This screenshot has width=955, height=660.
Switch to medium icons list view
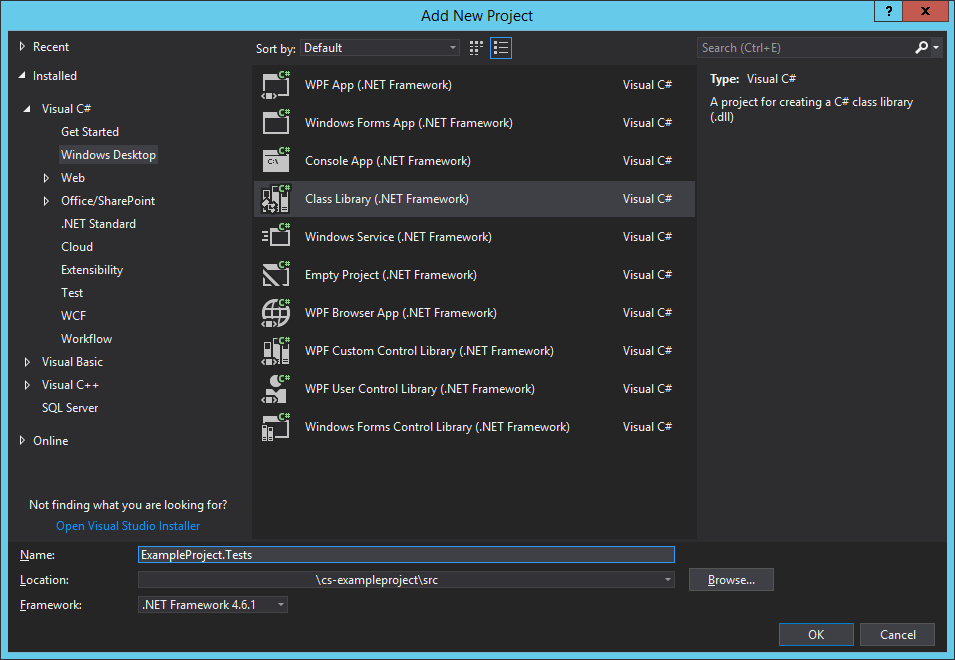point(501,48)
